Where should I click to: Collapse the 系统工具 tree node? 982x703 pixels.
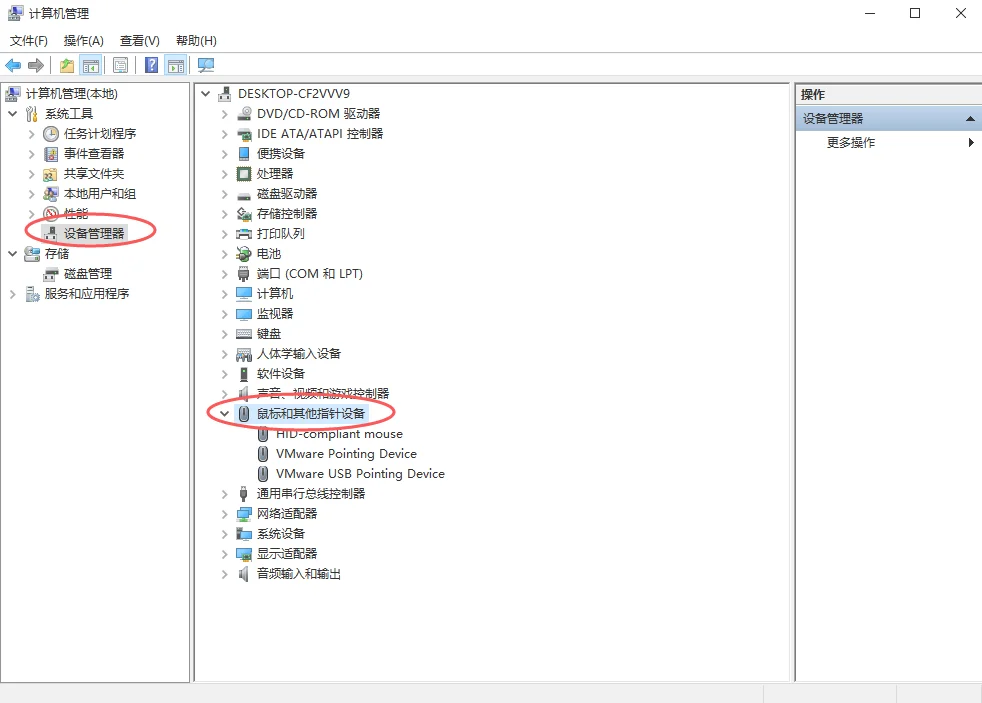click(x=13, y=114)
